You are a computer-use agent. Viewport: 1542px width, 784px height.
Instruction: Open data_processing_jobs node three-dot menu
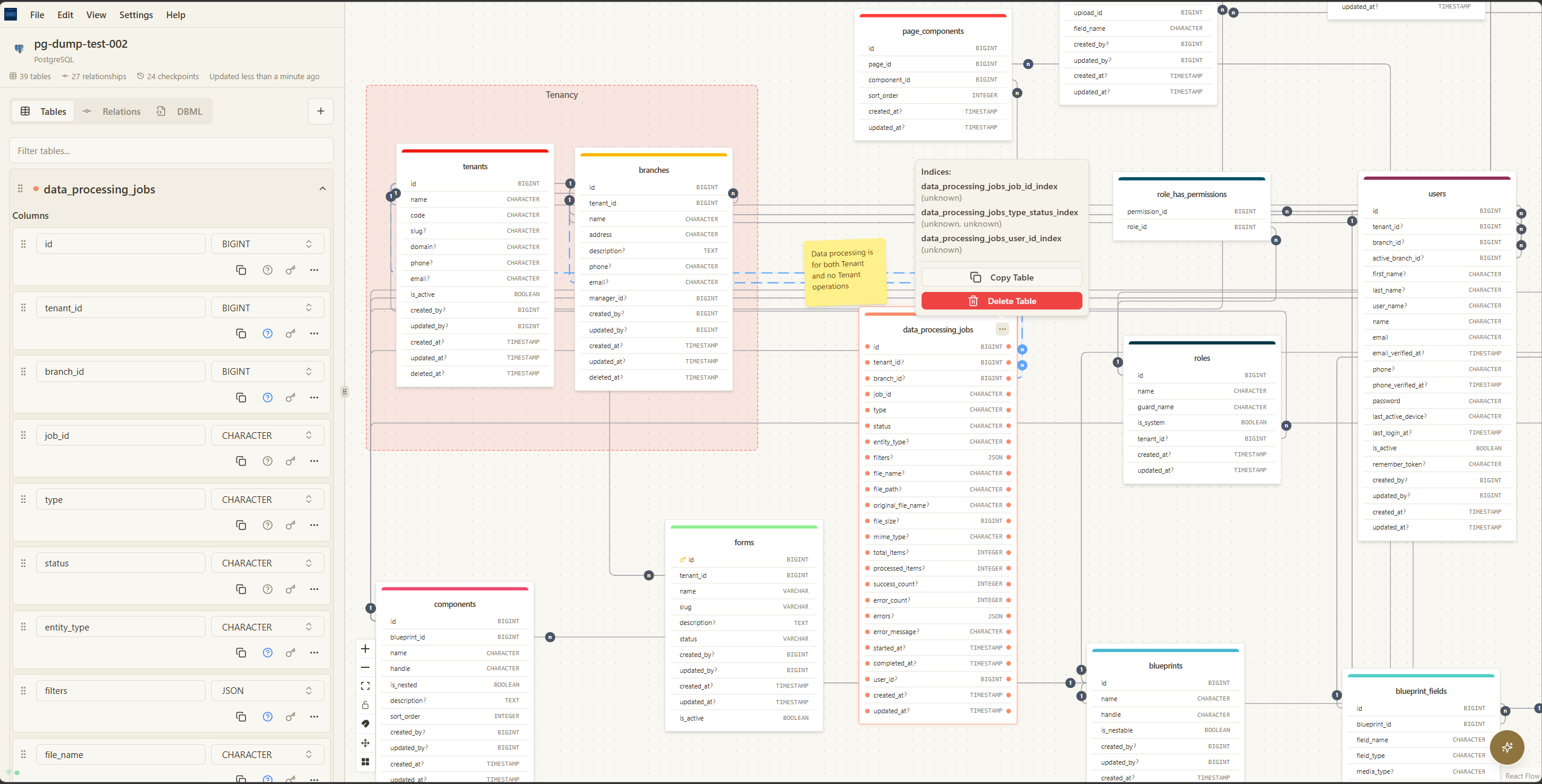[1003, 329]
